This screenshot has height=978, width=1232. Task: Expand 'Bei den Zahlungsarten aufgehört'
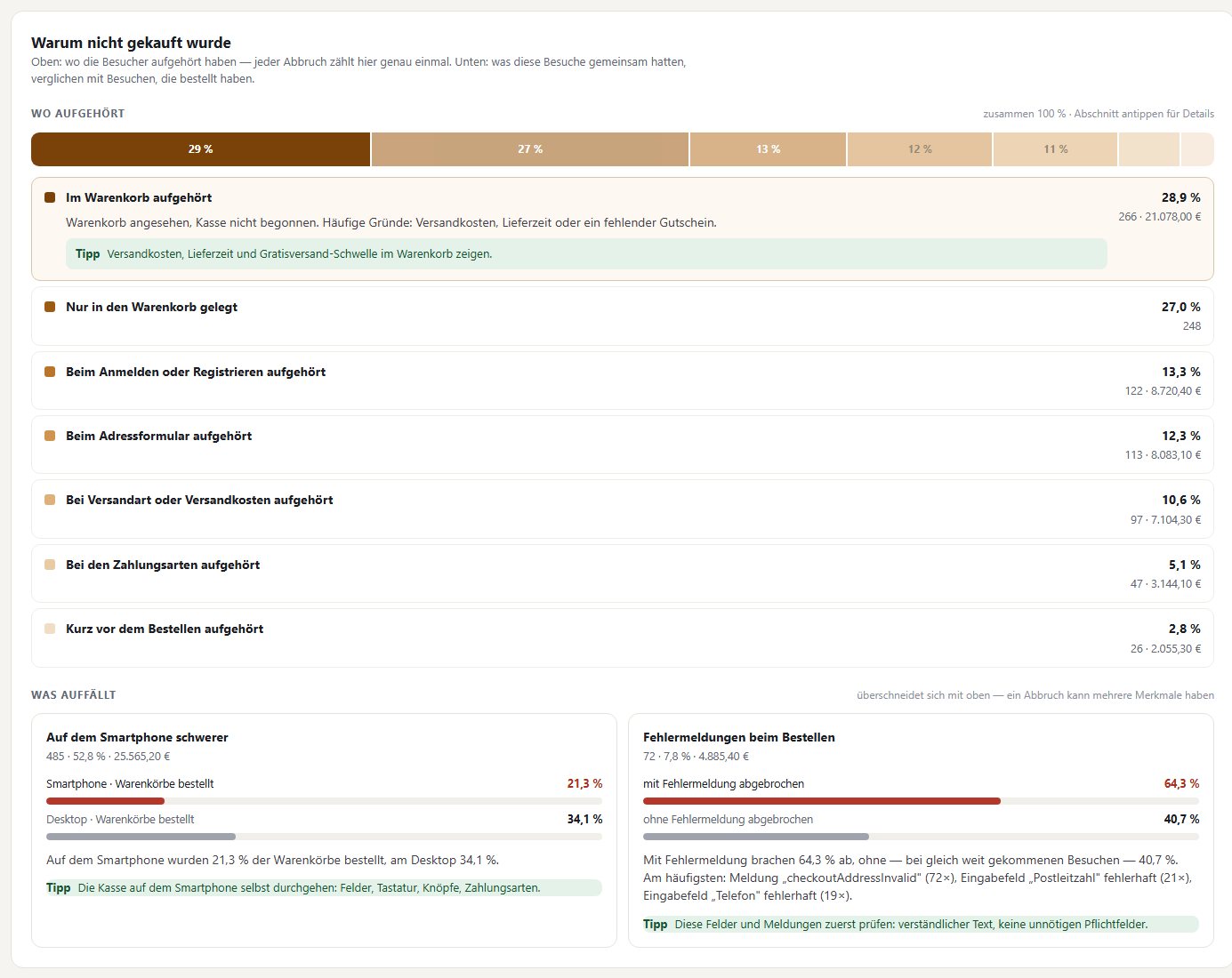point(623,573)
